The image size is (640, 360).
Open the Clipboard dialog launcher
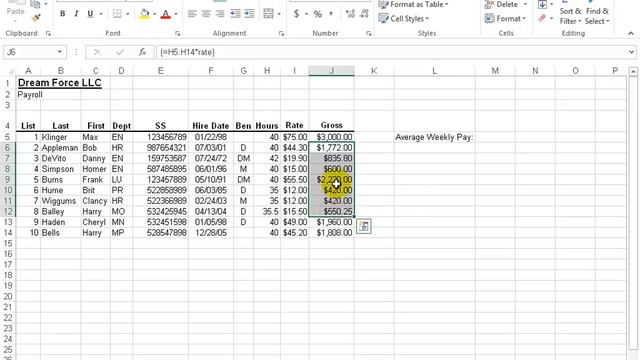coord(48,33)
